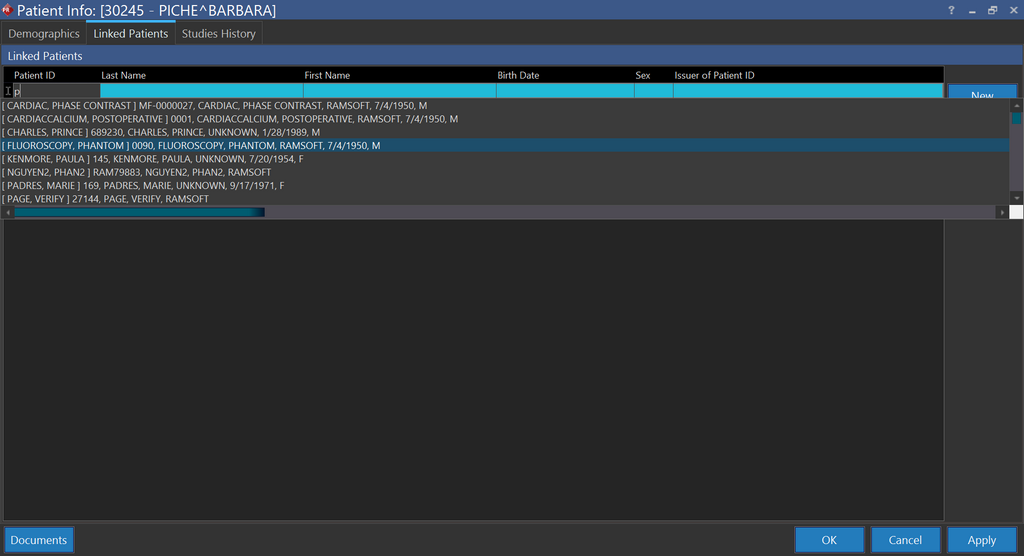Screen dimensions: 1024x556
Task: Select the Linked Patients tab
Action: pyautogui.click(x=130, y=34)
